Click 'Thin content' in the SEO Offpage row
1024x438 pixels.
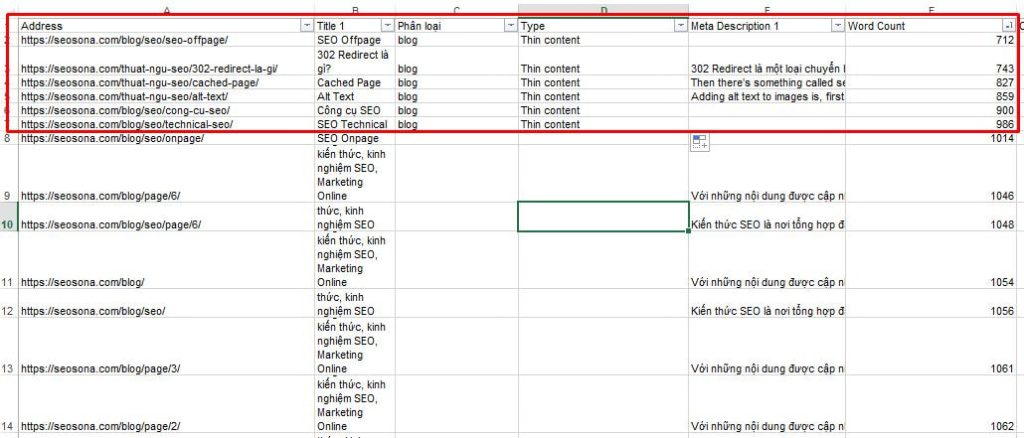[550, 40]
